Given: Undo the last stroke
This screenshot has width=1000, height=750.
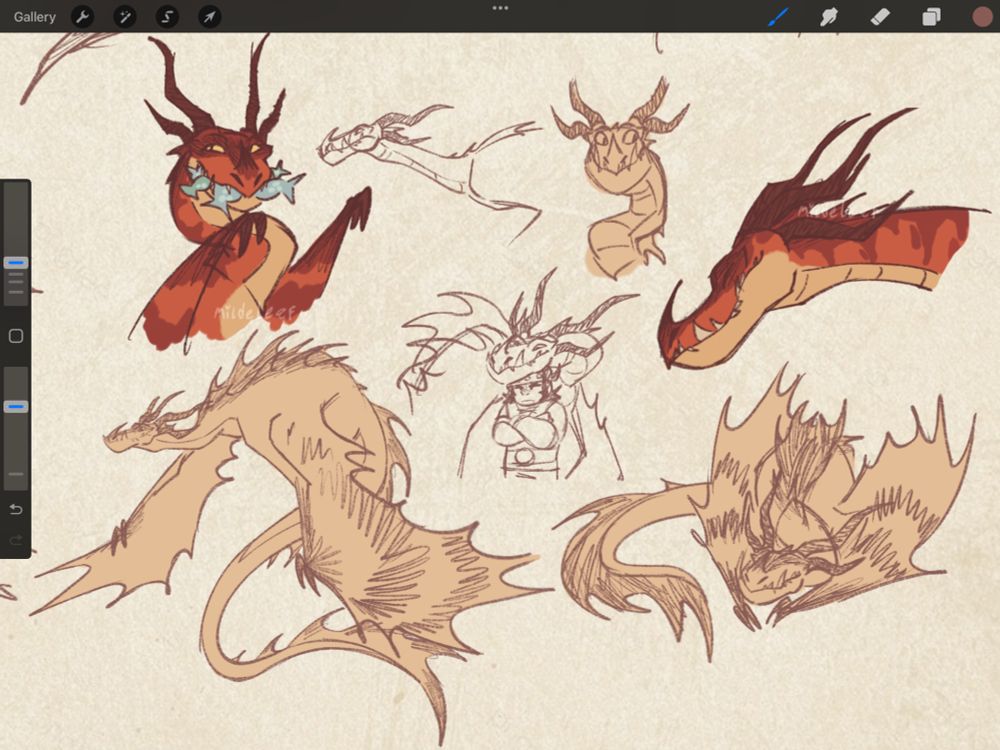Looking at the screenshot, I should point(16,509).
